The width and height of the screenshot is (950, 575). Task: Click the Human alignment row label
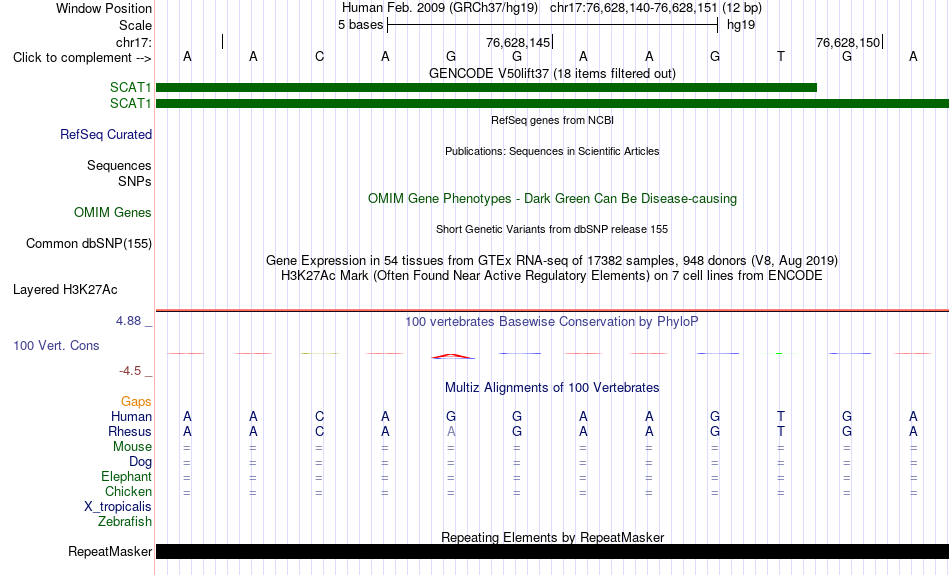tap(131, 416)
